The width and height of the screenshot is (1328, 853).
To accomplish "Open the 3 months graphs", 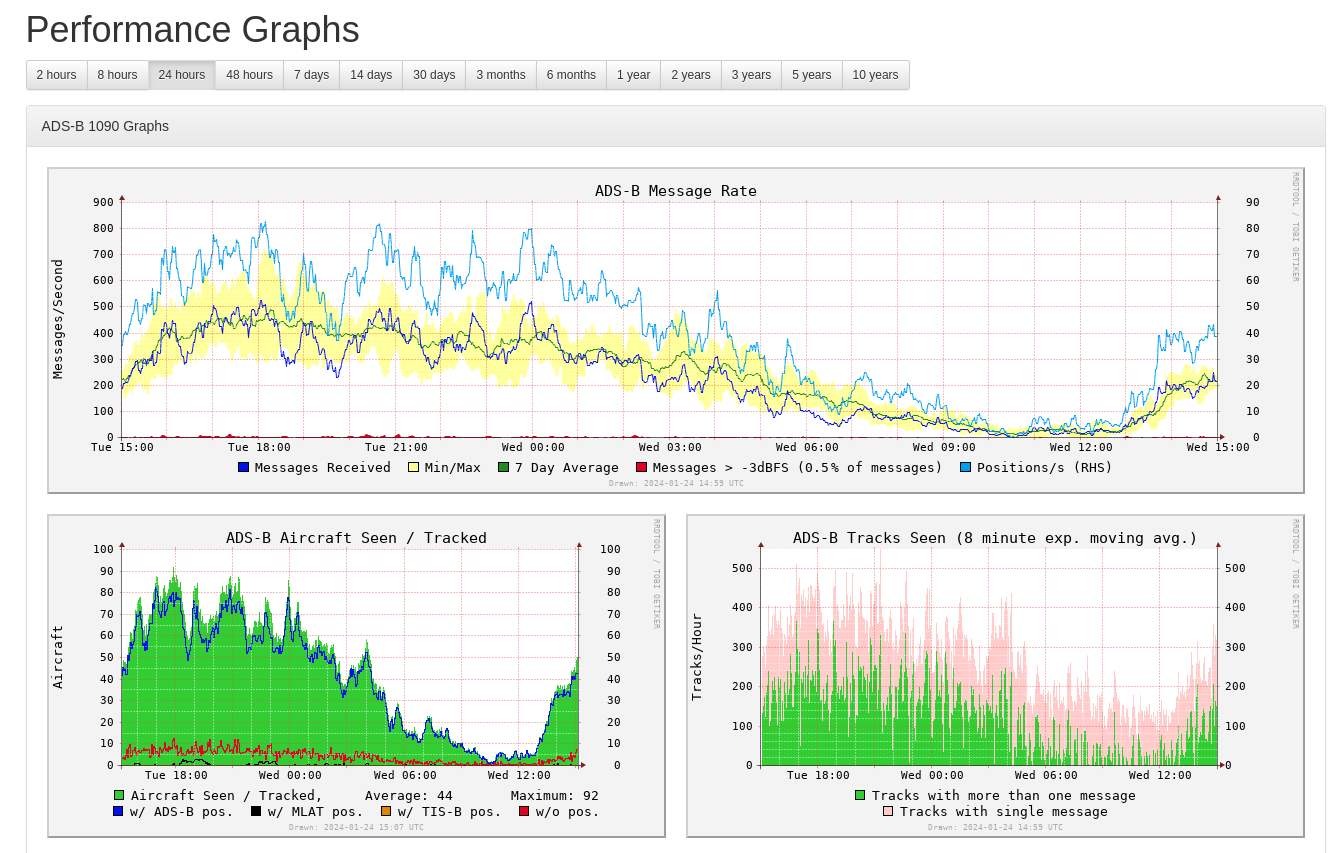I will tap(500, 75).
